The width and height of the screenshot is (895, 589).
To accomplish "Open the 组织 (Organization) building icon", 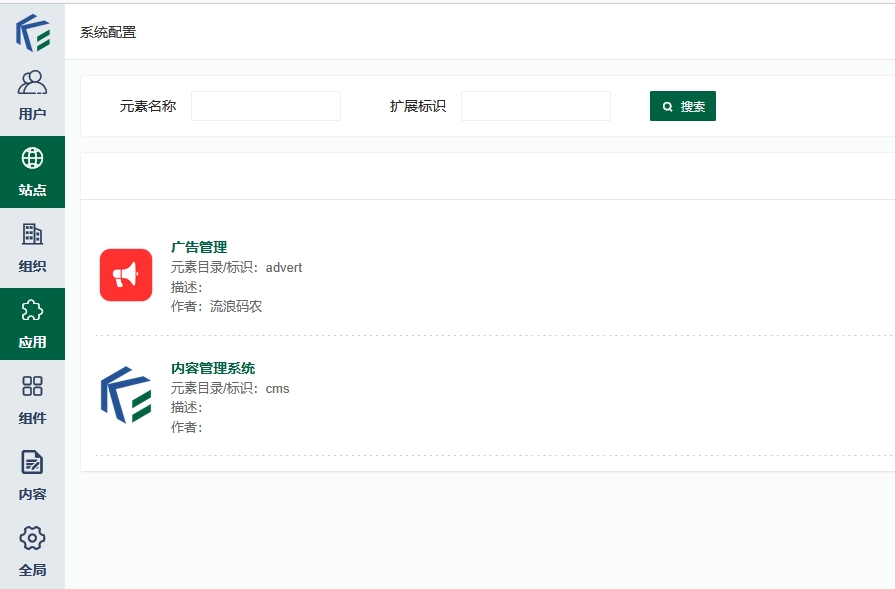I will pos(32,234).
